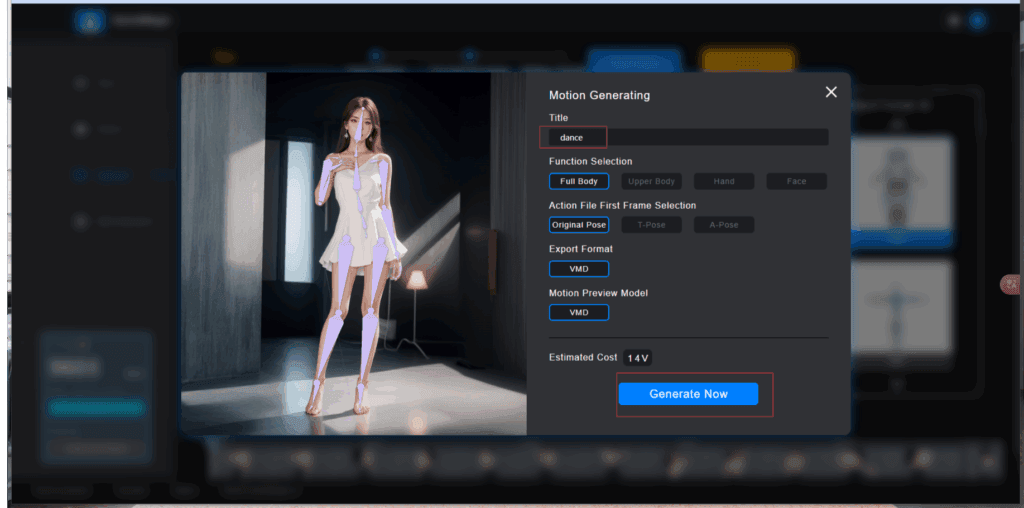This screenshot has width=1024, height=508.
Task: Click the skeleton-overlaid character preview image
Action: pyautogui.click(x=353, y=253)
